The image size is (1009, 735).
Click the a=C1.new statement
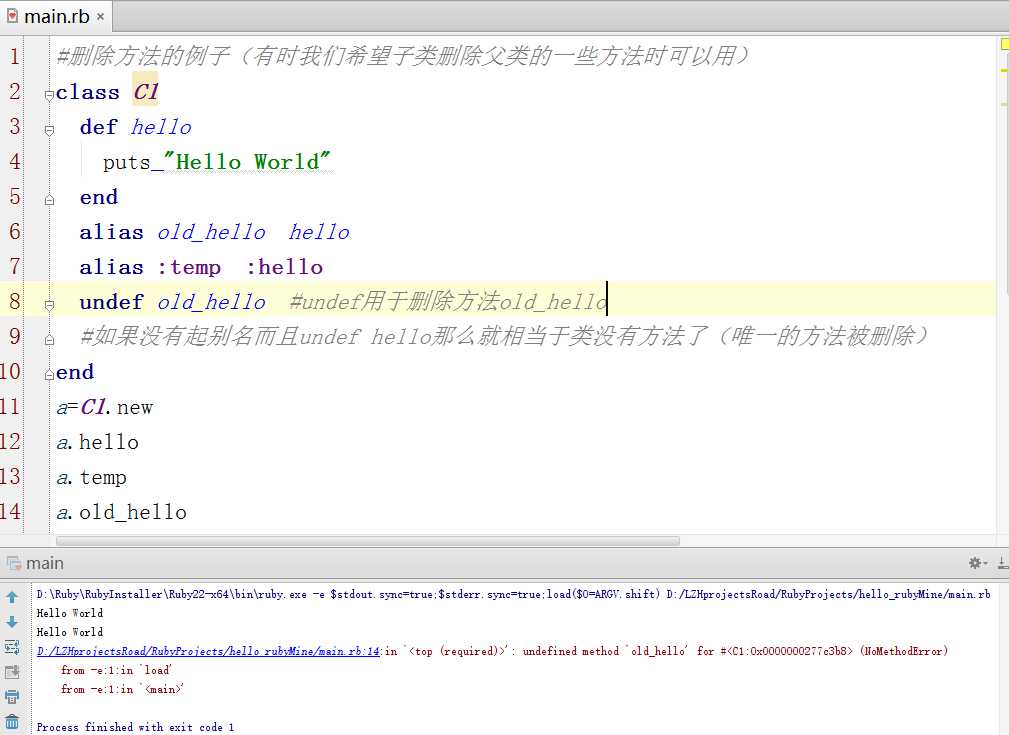tap(105, 407)
